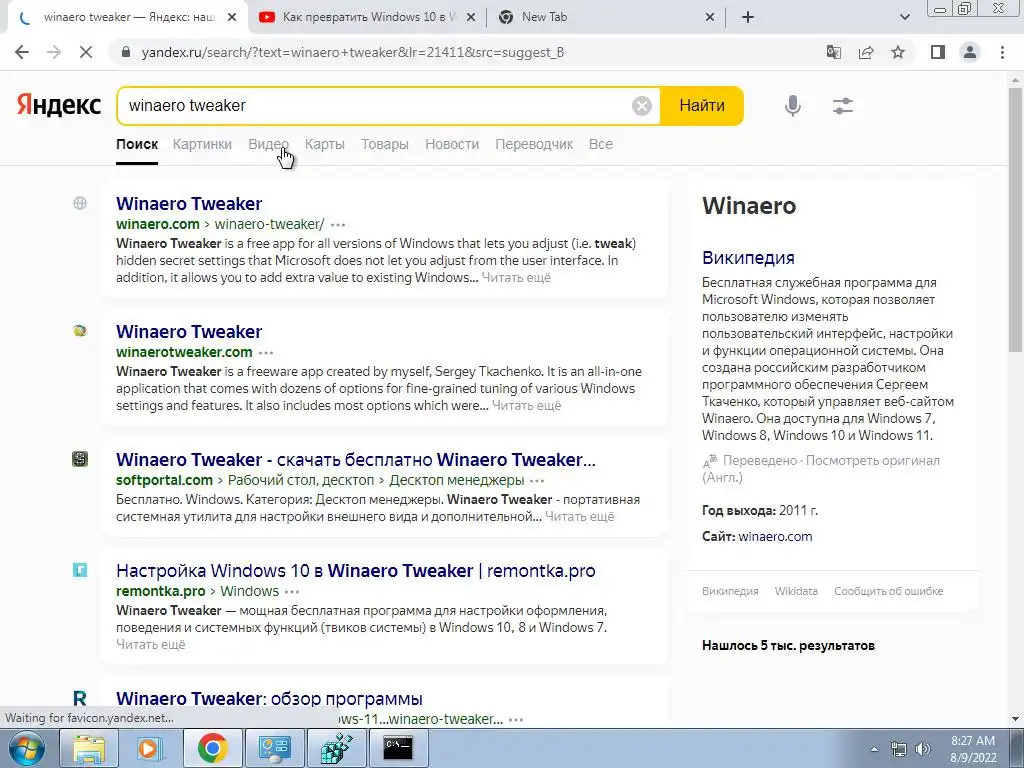
Task: Open the Все services tab
Action: click(x=601, y=144)
